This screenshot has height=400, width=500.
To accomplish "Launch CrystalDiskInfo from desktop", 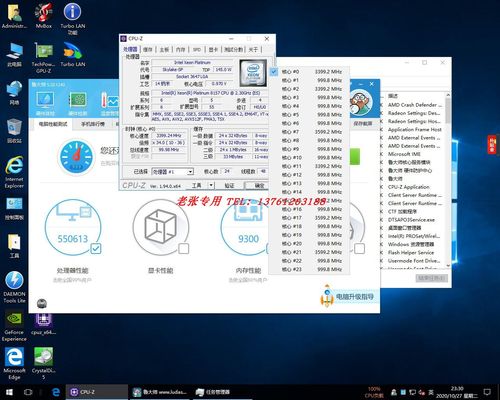I will [x=43, y=364].
